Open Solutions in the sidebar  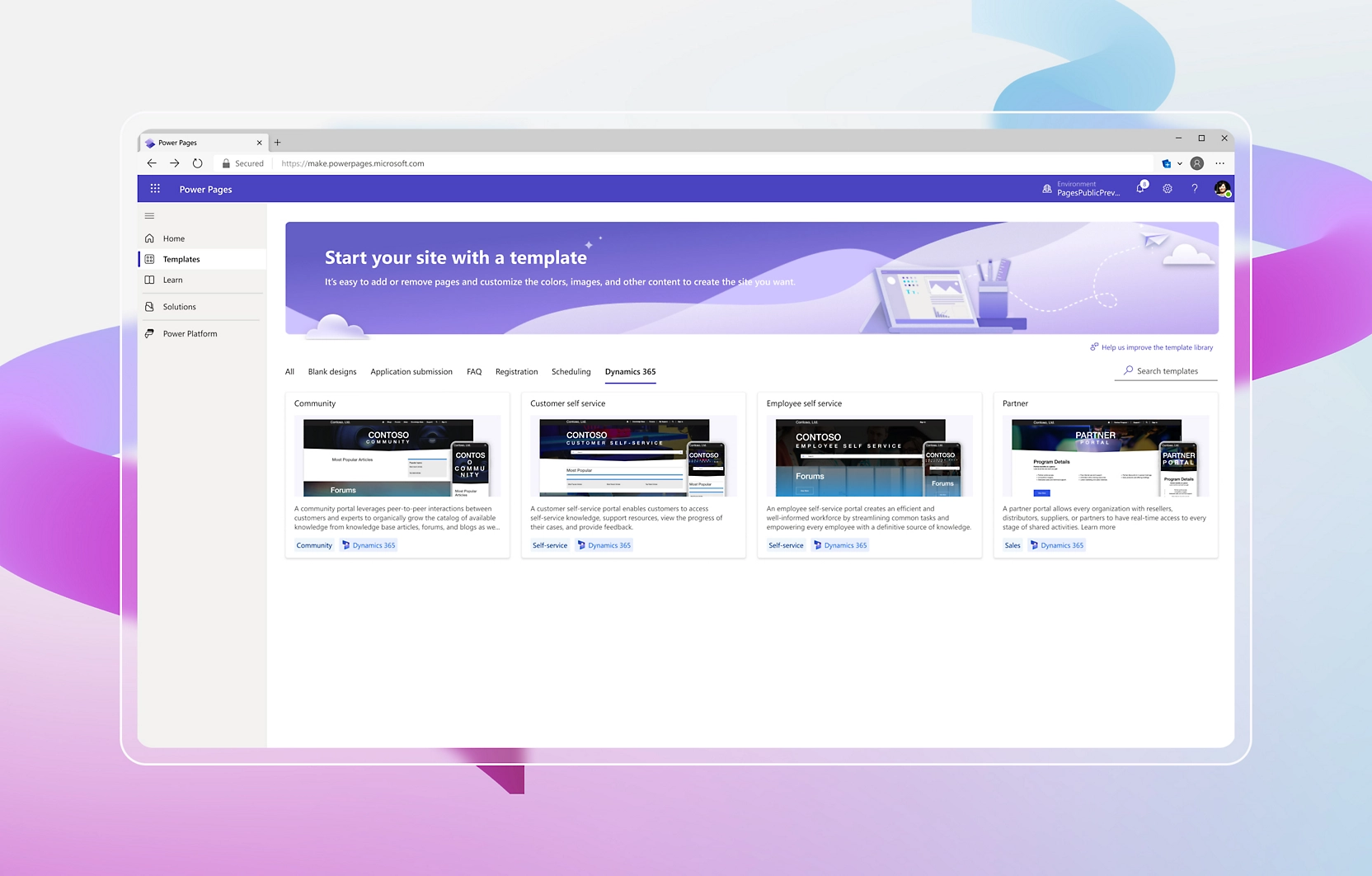pos(202,307)
